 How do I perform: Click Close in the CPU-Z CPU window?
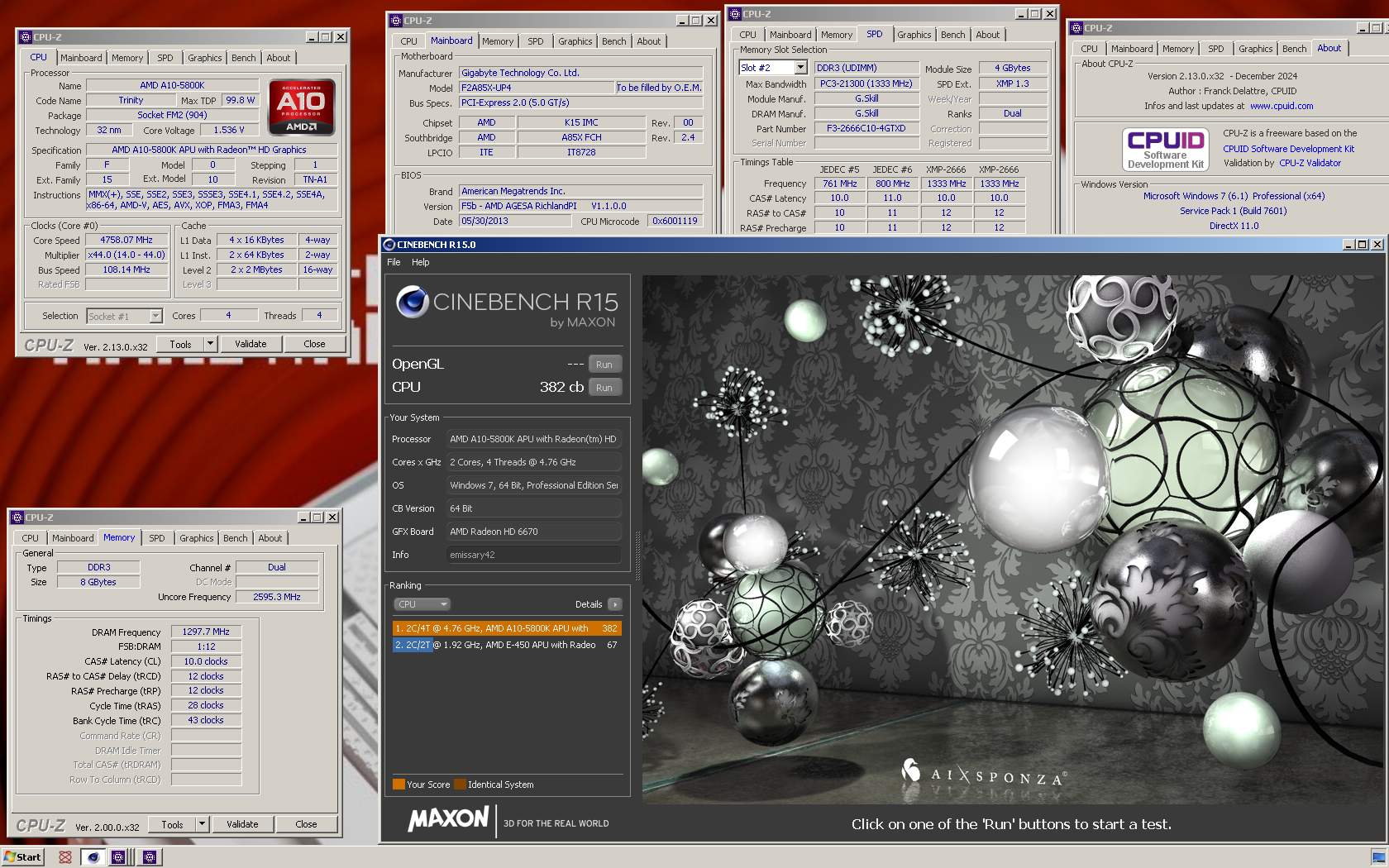click(314, 344)
